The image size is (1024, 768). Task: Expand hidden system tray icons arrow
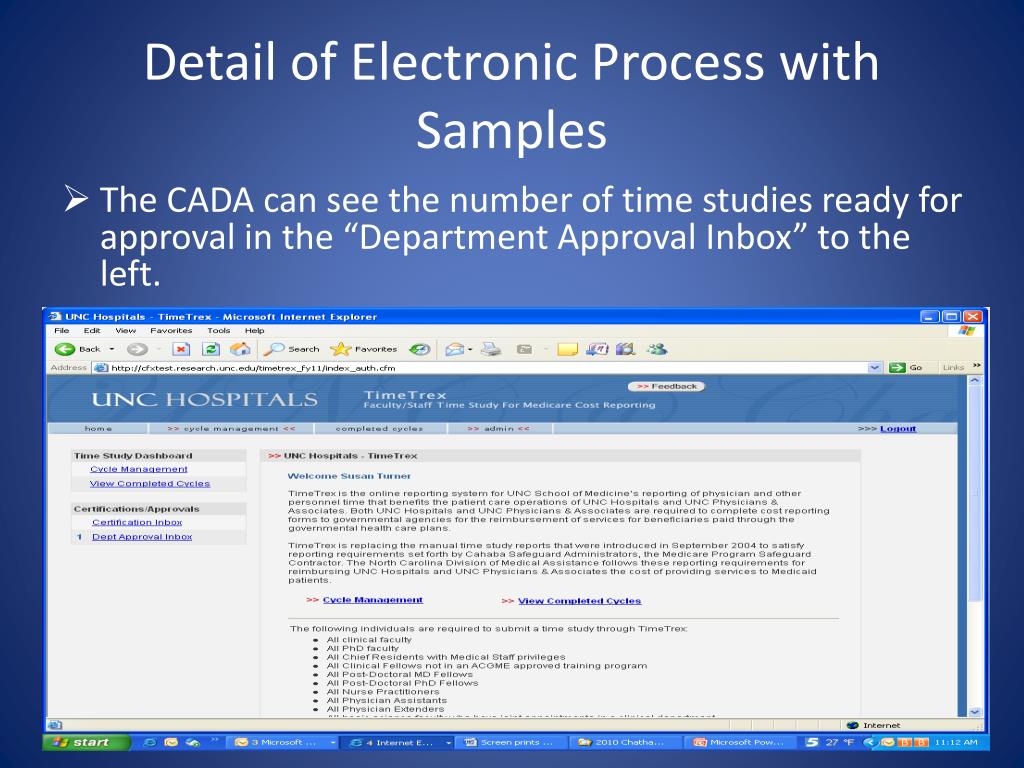click(869, 743)
